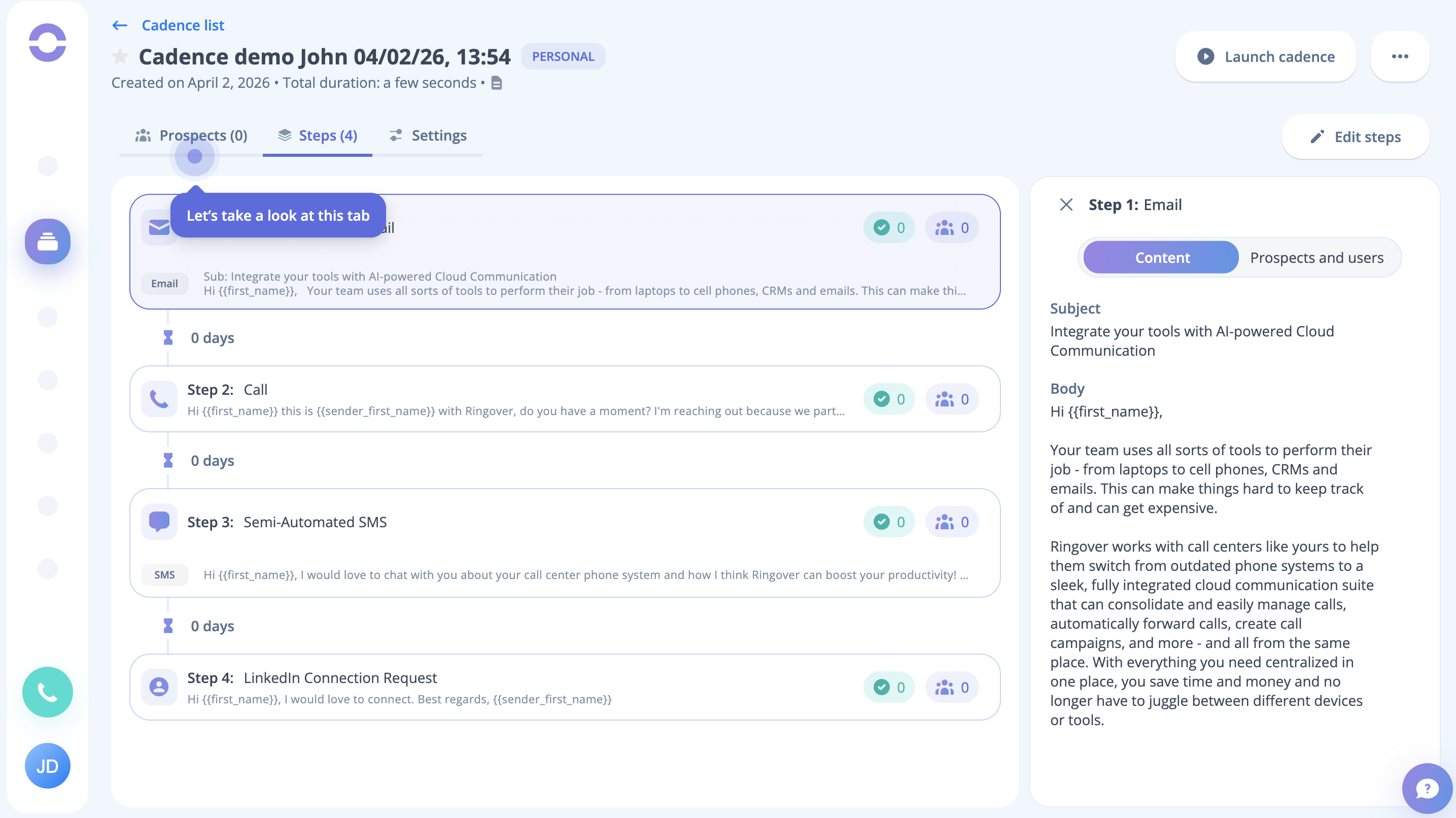Viewport: 1456px width, 818px height.
Task: Open the help chat bubble icon
Action: point(1426,788)
